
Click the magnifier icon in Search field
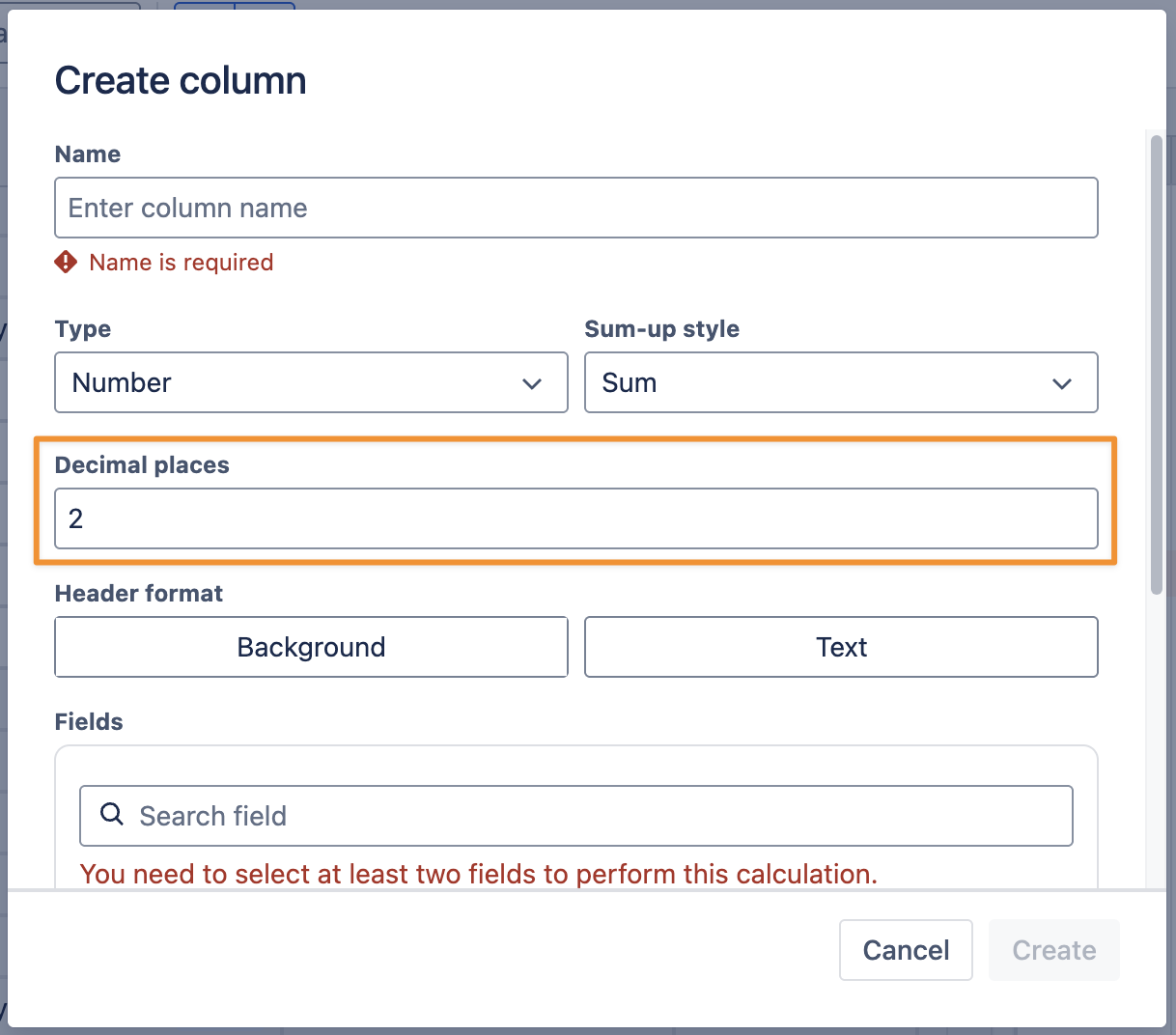(x=112, y=815)
